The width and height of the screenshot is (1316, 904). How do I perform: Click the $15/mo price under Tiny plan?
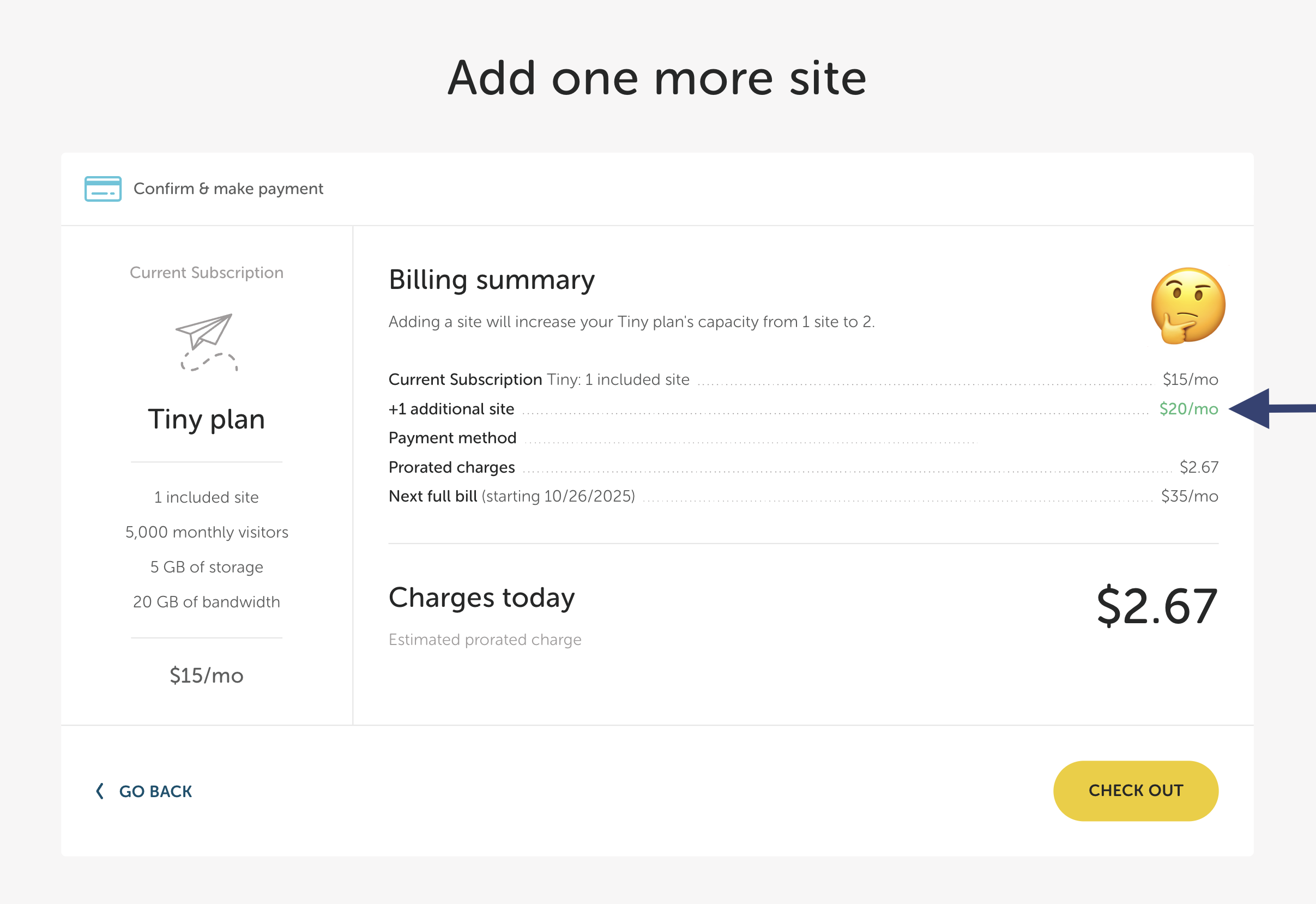point(206,675)
